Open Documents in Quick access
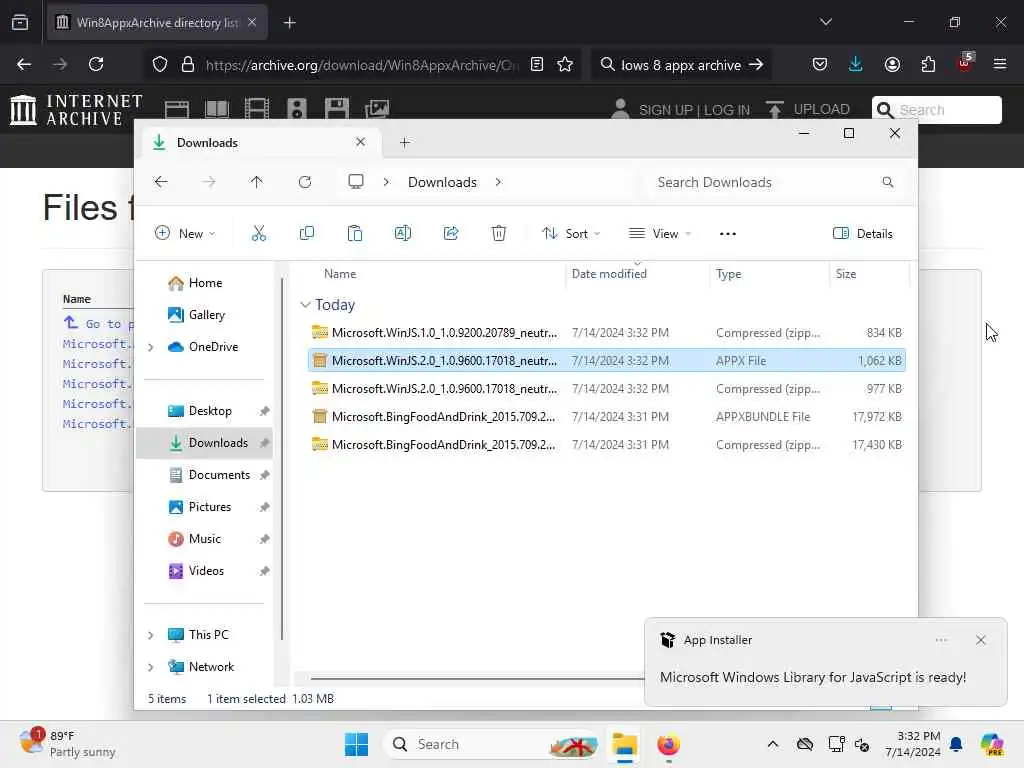 pos(219,475)
